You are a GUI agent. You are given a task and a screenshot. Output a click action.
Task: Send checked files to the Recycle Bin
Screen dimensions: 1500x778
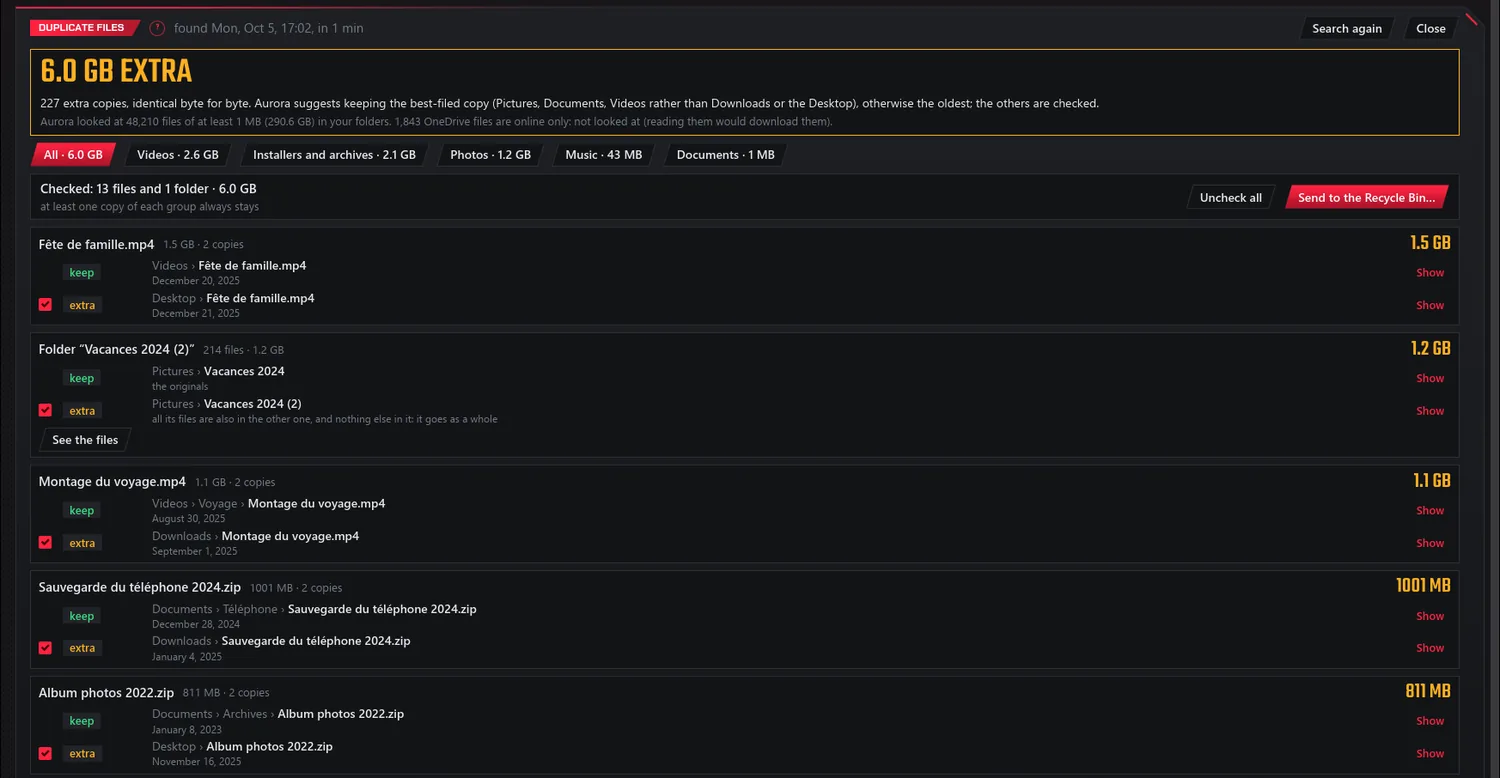[x=1366, y=197]
